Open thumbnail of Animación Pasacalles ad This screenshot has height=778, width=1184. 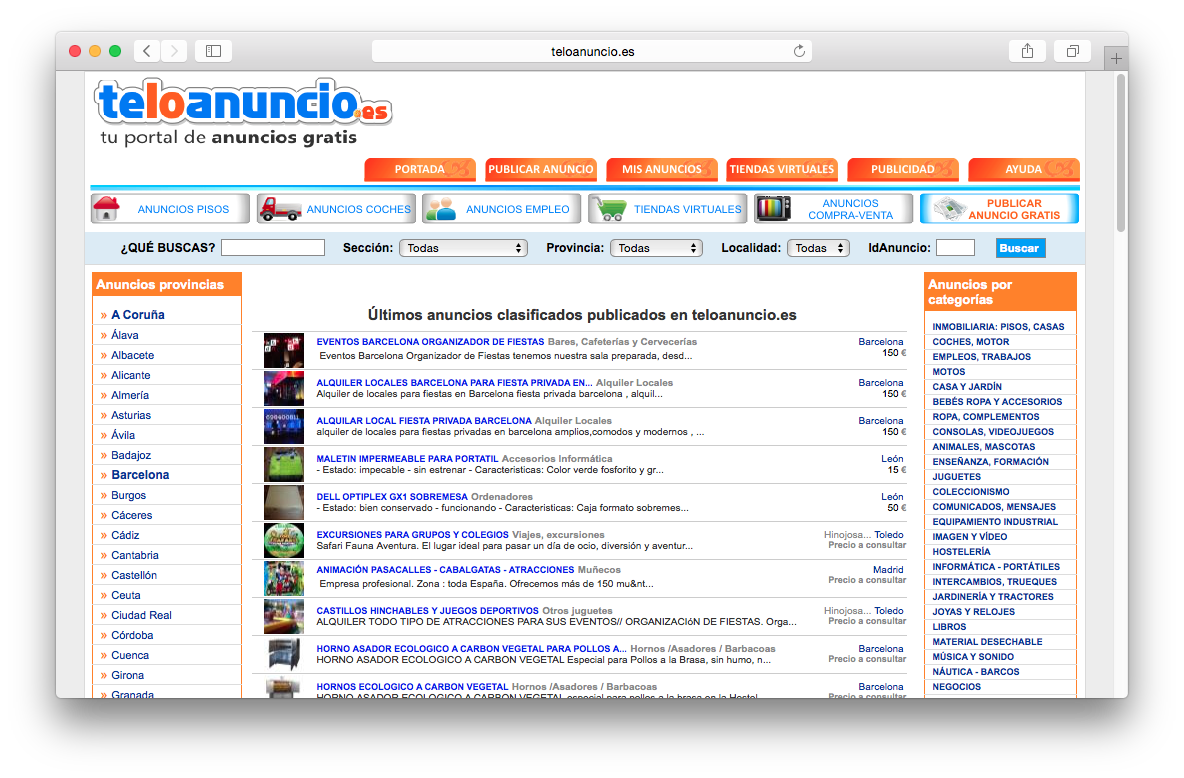coord(284,579)
